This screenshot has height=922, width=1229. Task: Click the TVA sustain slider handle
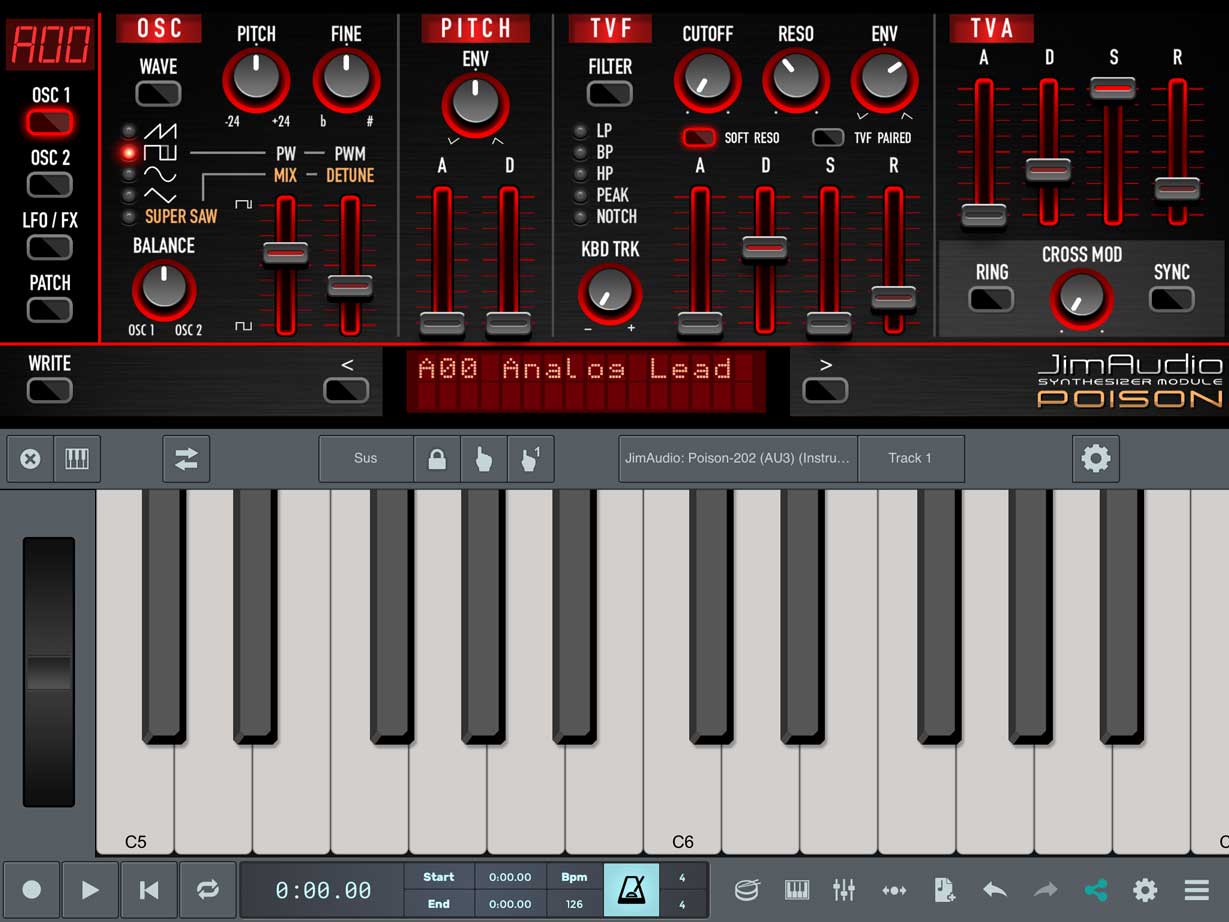(1113, 89)
